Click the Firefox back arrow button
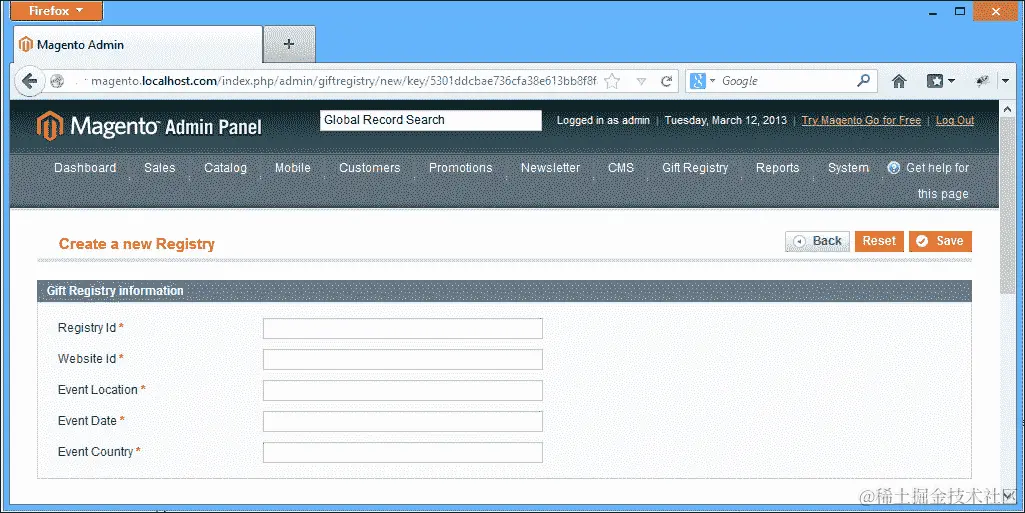 coord(28,81)
